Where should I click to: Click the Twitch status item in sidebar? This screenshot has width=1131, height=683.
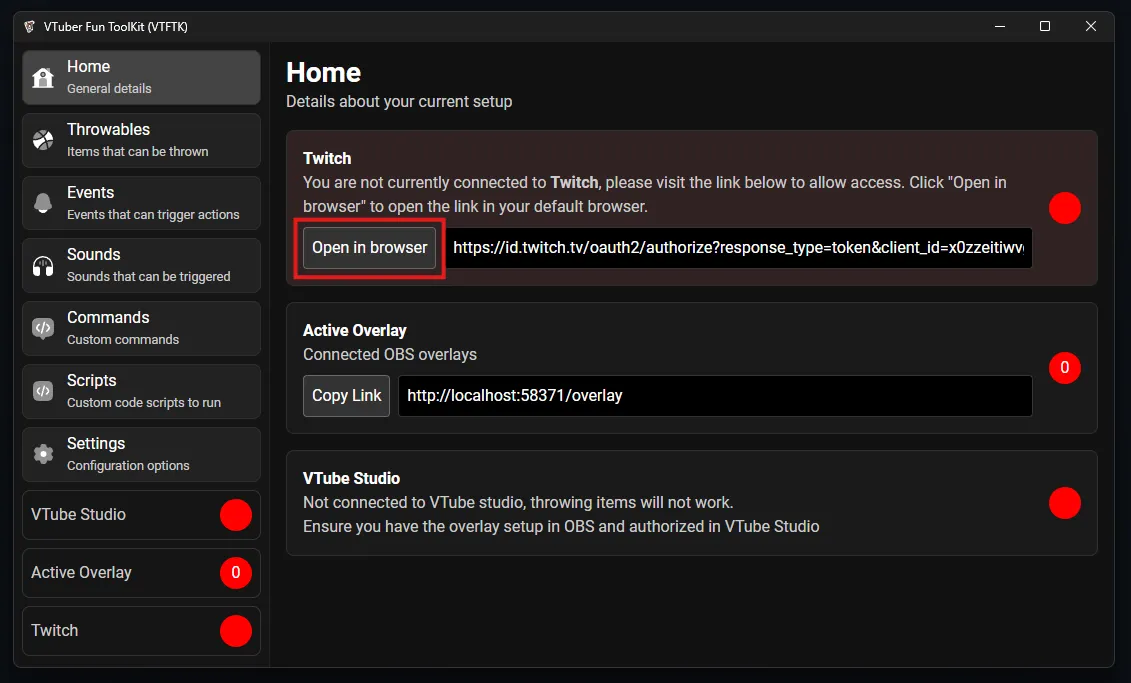(x=141, y=631)
